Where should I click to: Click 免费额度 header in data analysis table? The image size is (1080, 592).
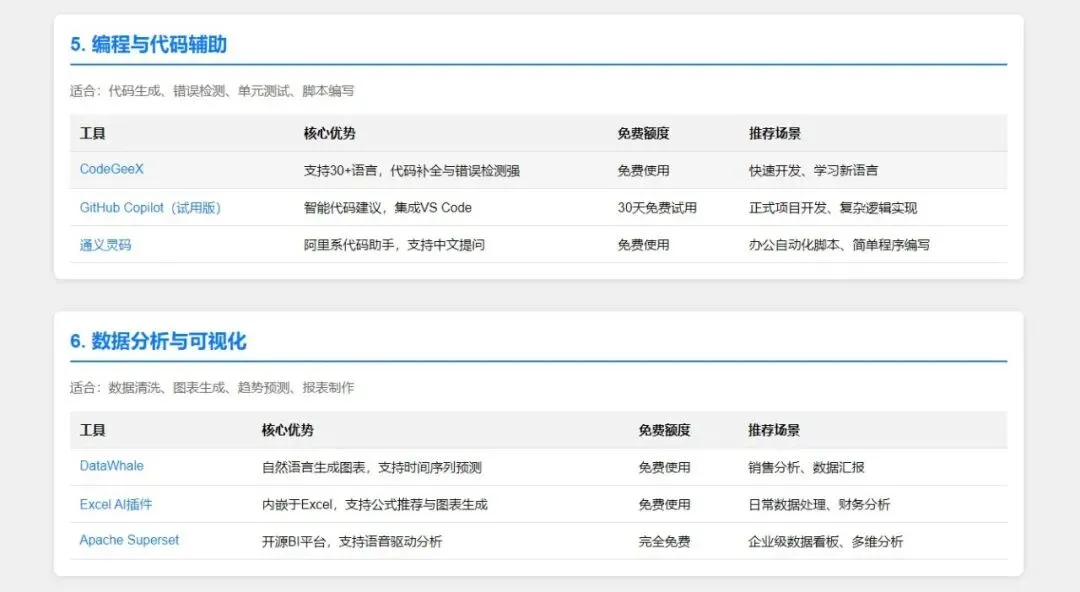click(x=664, y=430)
